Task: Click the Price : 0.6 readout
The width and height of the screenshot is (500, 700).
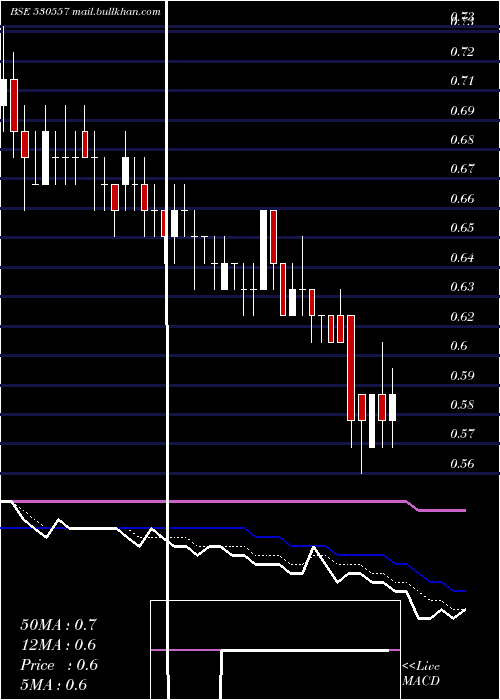Action: [x=58, y=665]
